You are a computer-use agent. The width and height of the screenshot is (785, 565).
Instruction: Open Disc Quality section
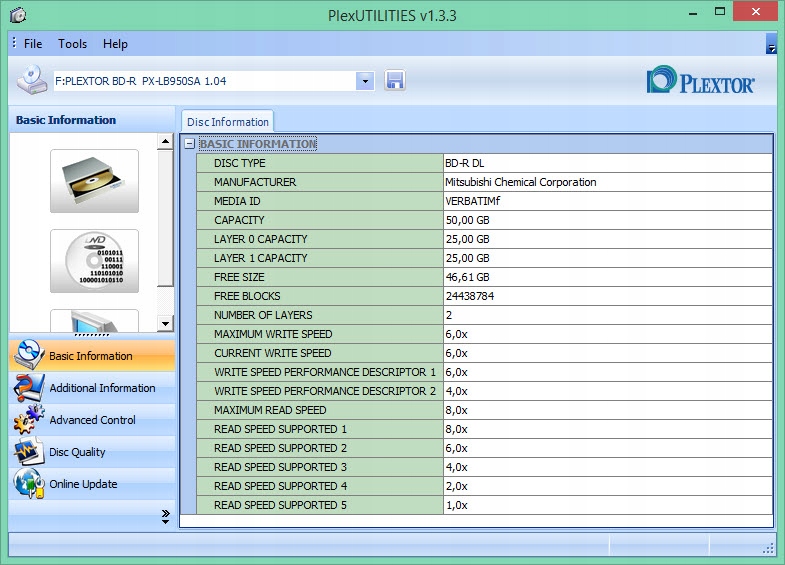(x=77, y=452)
